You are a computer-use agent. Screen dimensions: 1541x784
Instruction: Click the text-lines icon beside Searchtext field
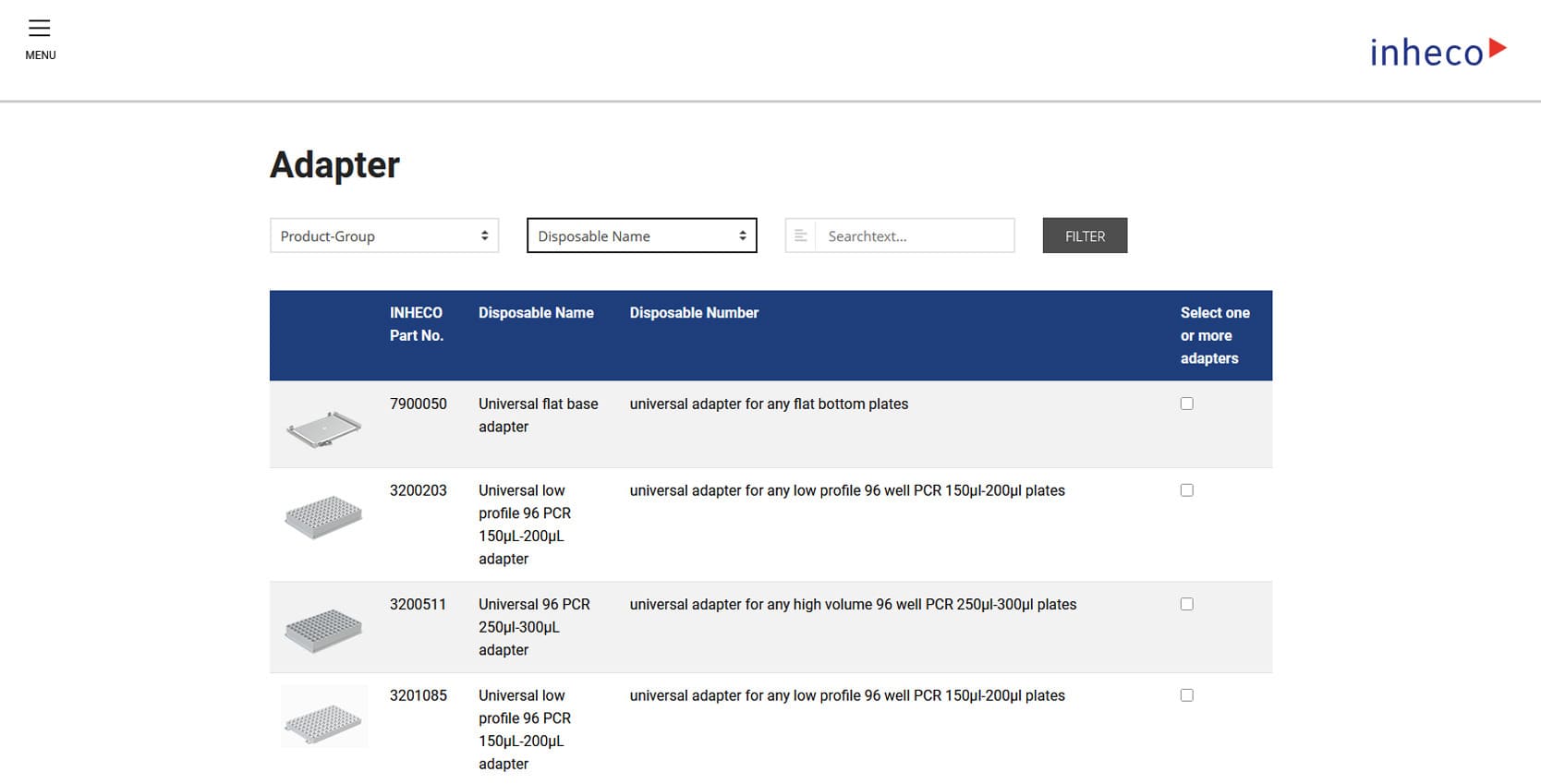(800, 236)
